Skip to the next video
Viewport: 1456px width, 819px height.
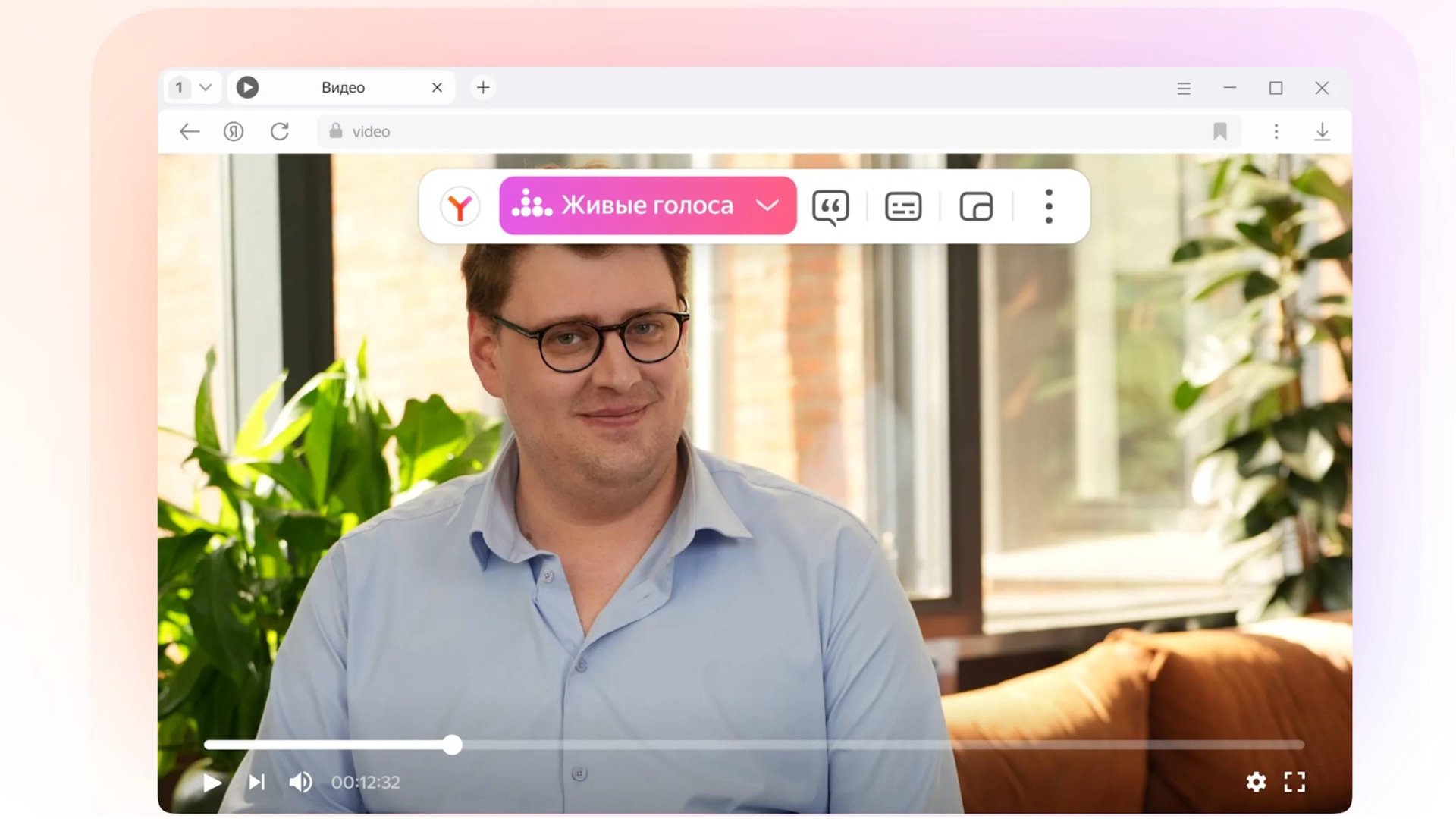(257, 782)
